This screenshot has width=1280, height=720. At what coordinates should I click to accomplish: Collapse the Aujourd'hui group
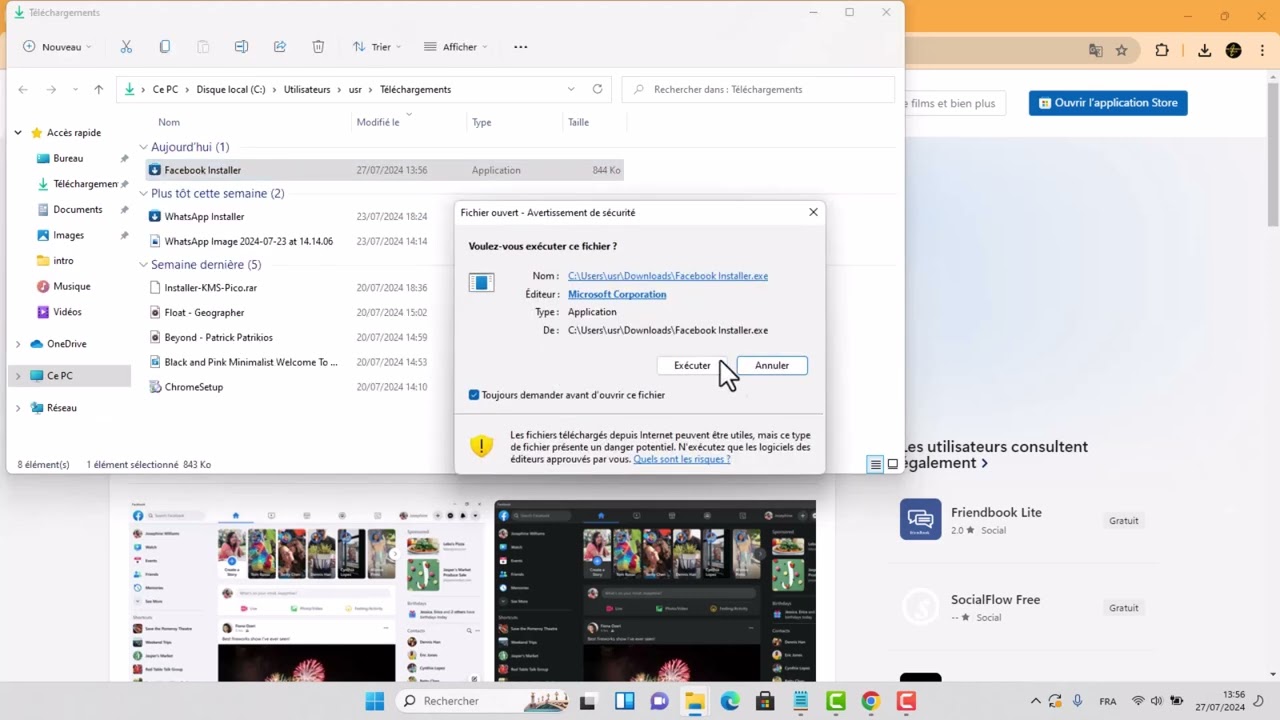(x=143, y=147)
